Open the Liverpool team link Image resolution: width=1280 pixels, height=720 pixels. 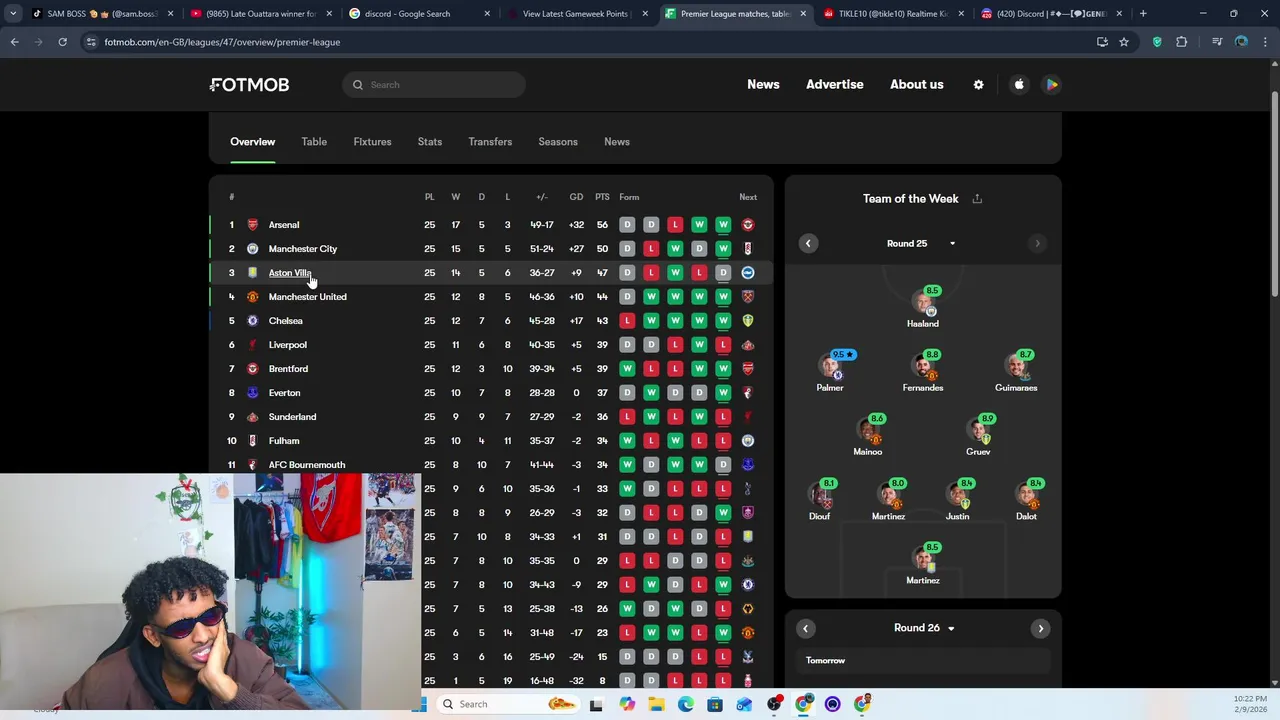tap(287, 345)
